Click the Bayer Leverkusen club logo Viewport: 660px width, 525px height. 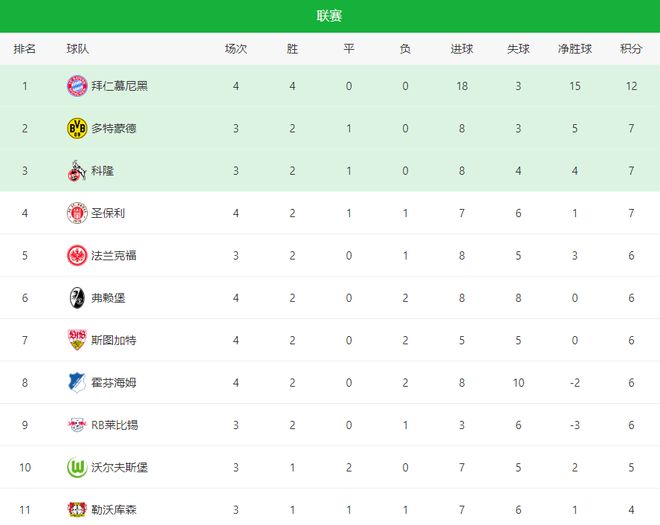pyautogui.click(x=77, y=509)
